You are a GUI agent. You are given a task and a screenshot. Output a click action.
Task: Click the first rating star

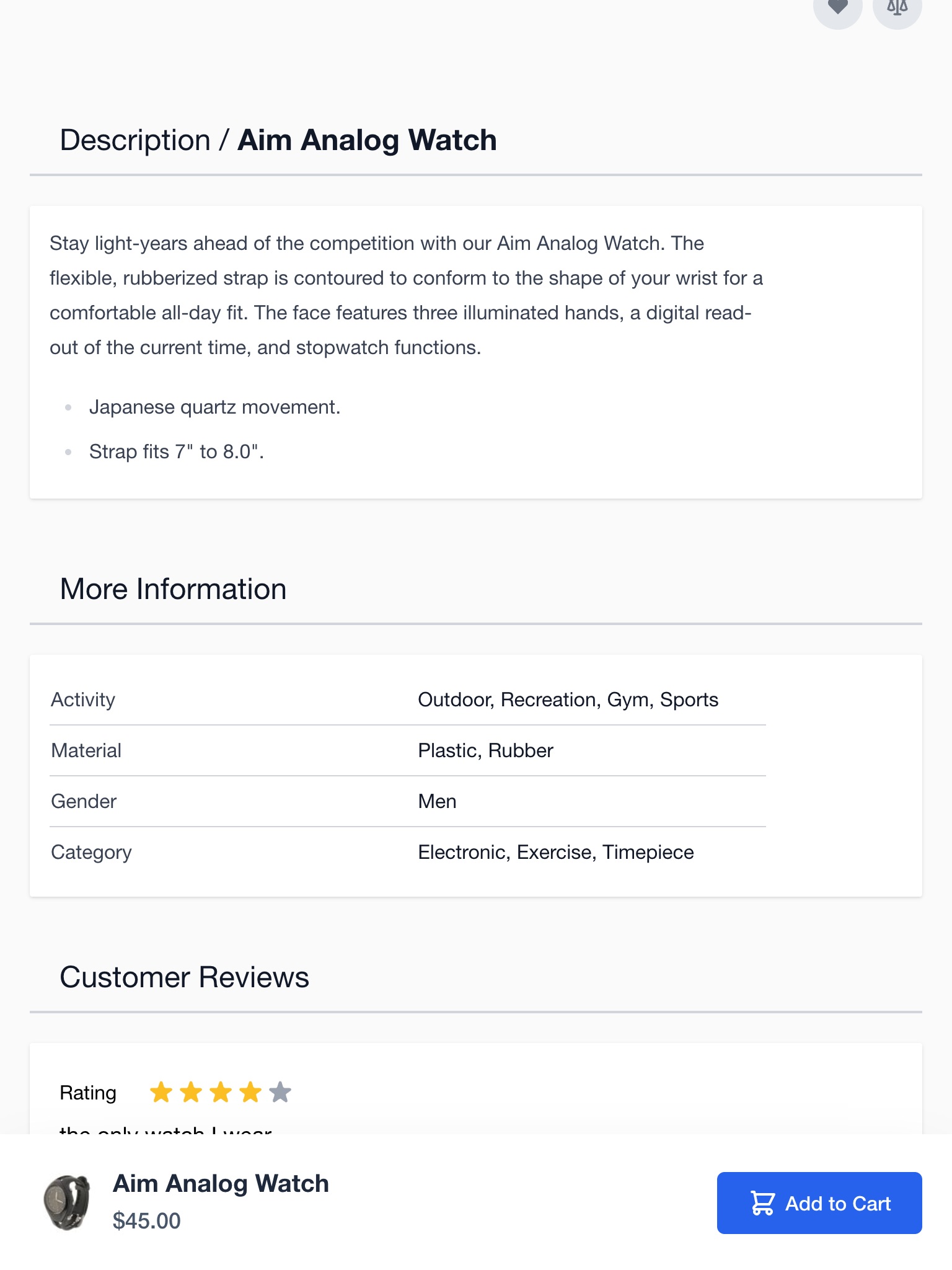(x=161, y=1092)
